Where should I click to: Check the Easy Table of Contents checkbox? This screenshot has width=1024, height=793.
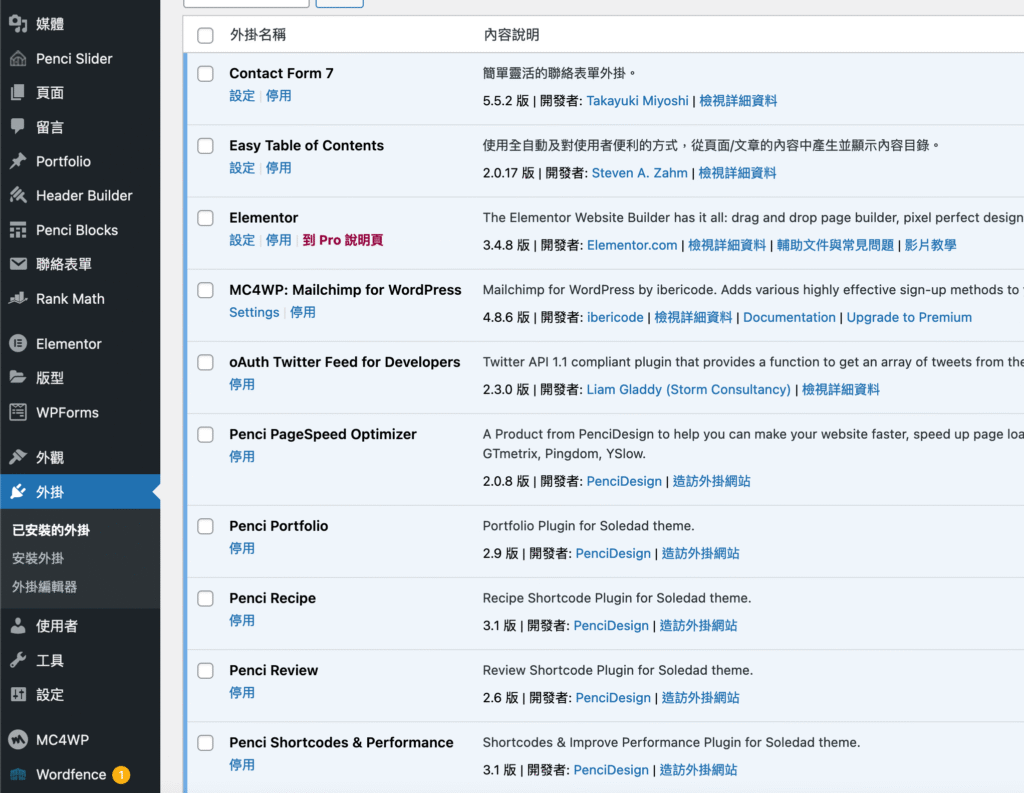coord(206,146)
